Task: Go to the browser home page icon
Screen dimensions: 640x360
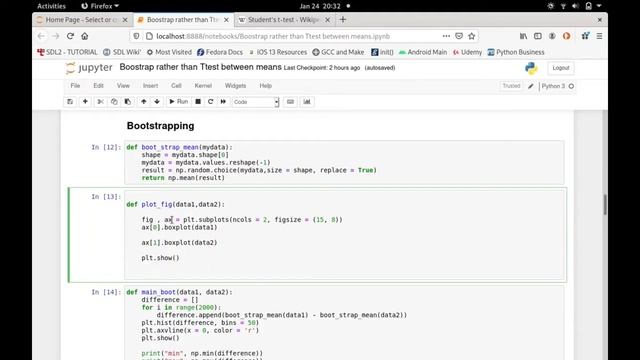Action: (84, 36)
